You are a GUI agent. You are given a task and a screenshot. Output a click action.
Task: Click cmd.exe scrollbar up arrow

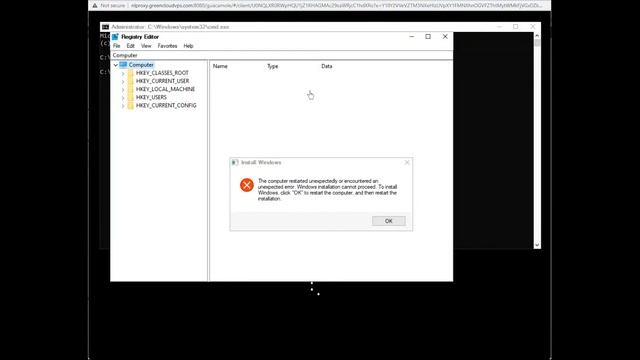(537, 36)
